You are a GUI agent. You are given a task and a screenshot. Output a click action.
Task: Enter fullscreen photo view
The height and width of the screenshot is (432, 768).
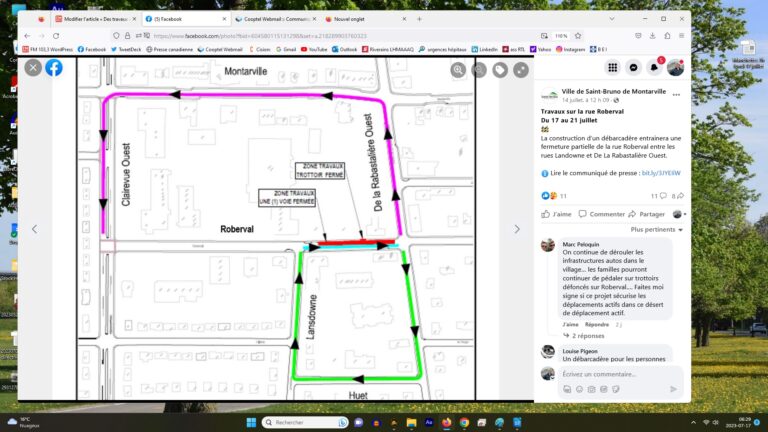point(521,70)
